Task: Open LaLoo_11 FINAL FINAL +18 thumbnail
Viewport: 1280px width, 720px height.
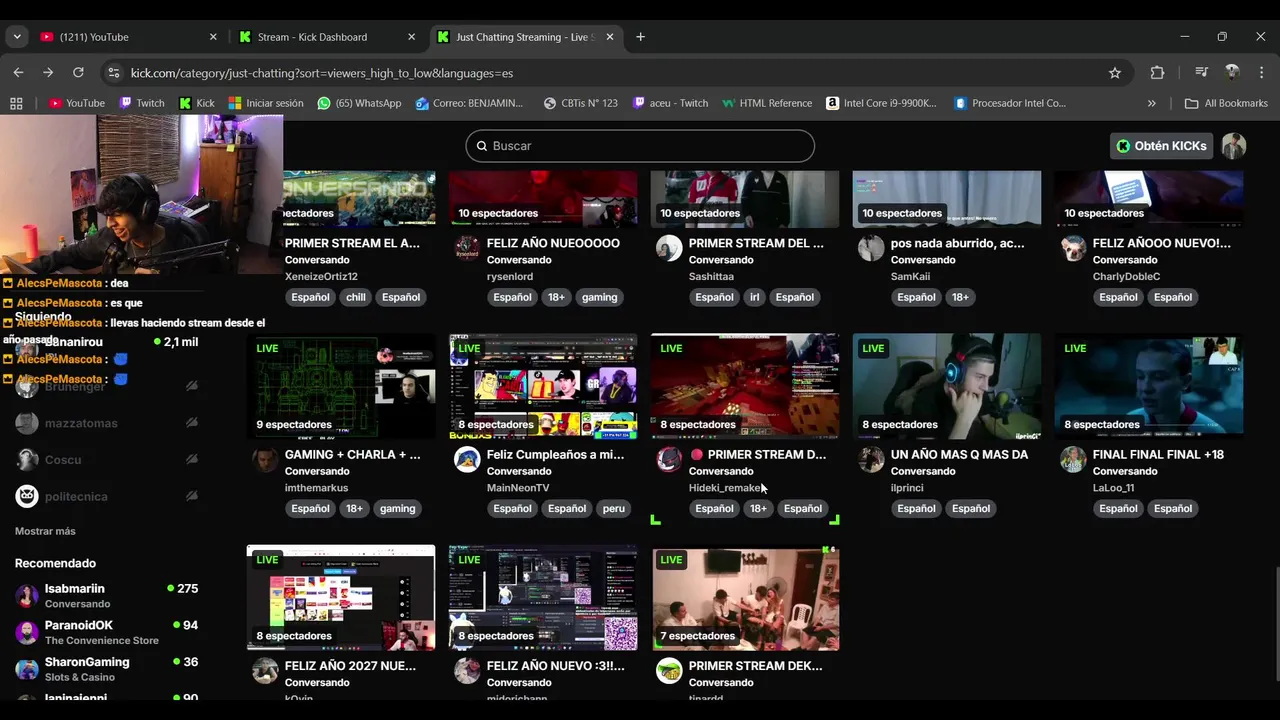Action: [1149, 386]
